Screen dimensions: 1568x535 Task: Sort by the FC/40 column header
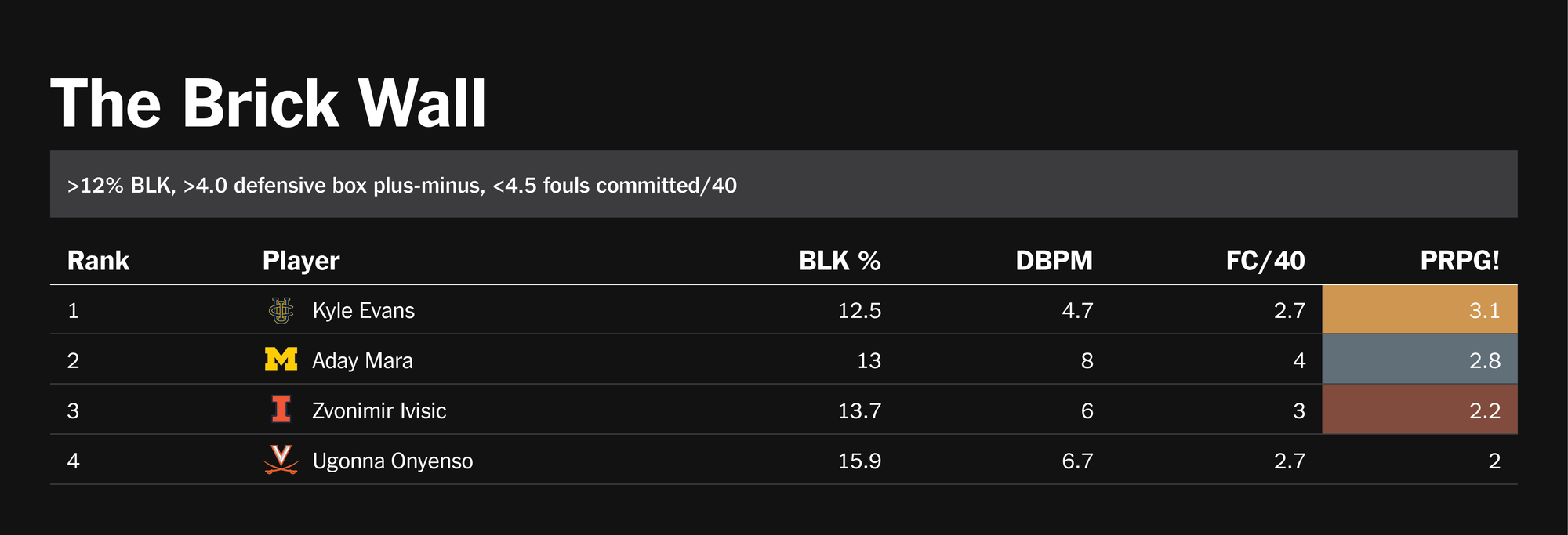[x=1265, y=261]
